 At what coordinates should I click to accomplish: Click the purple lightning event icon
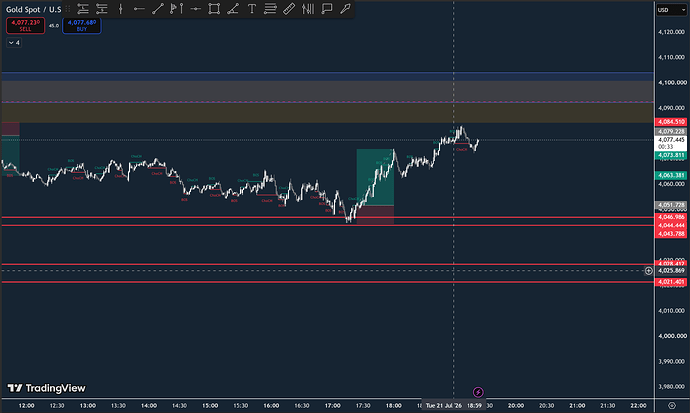(x=478, y=392)
